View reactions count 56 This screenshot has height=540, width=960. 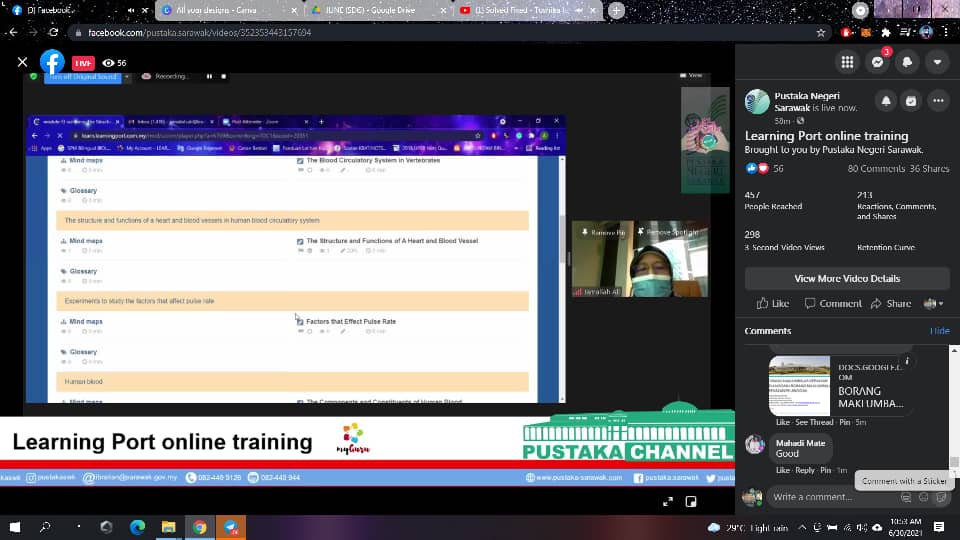coord(778,168)
